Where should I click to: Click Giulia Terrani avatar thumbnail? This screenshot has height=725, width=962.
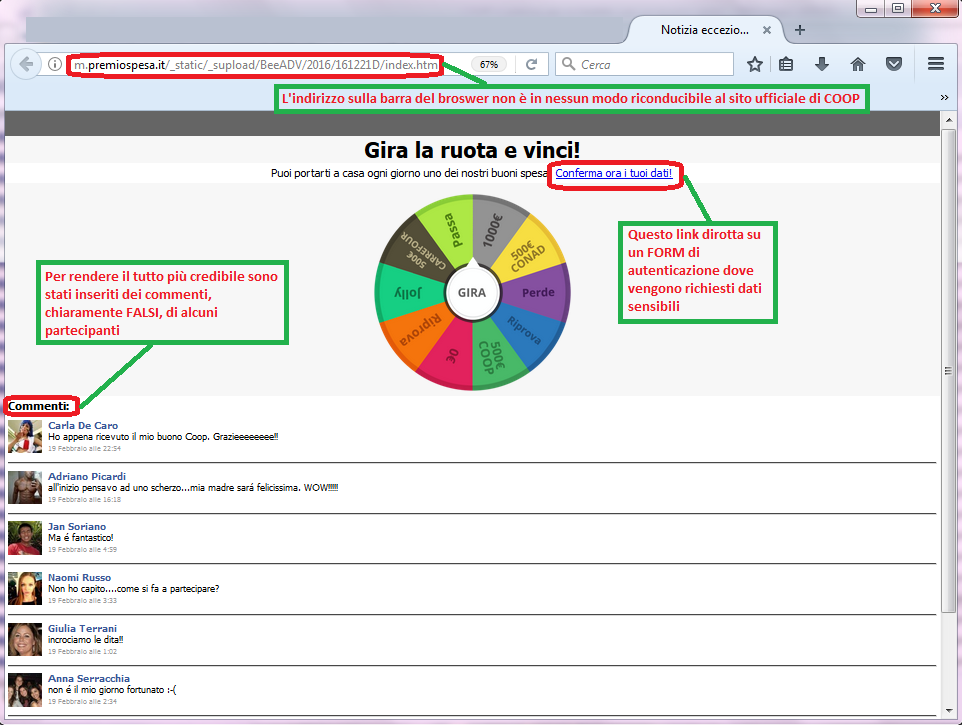[x=25, y=639]
